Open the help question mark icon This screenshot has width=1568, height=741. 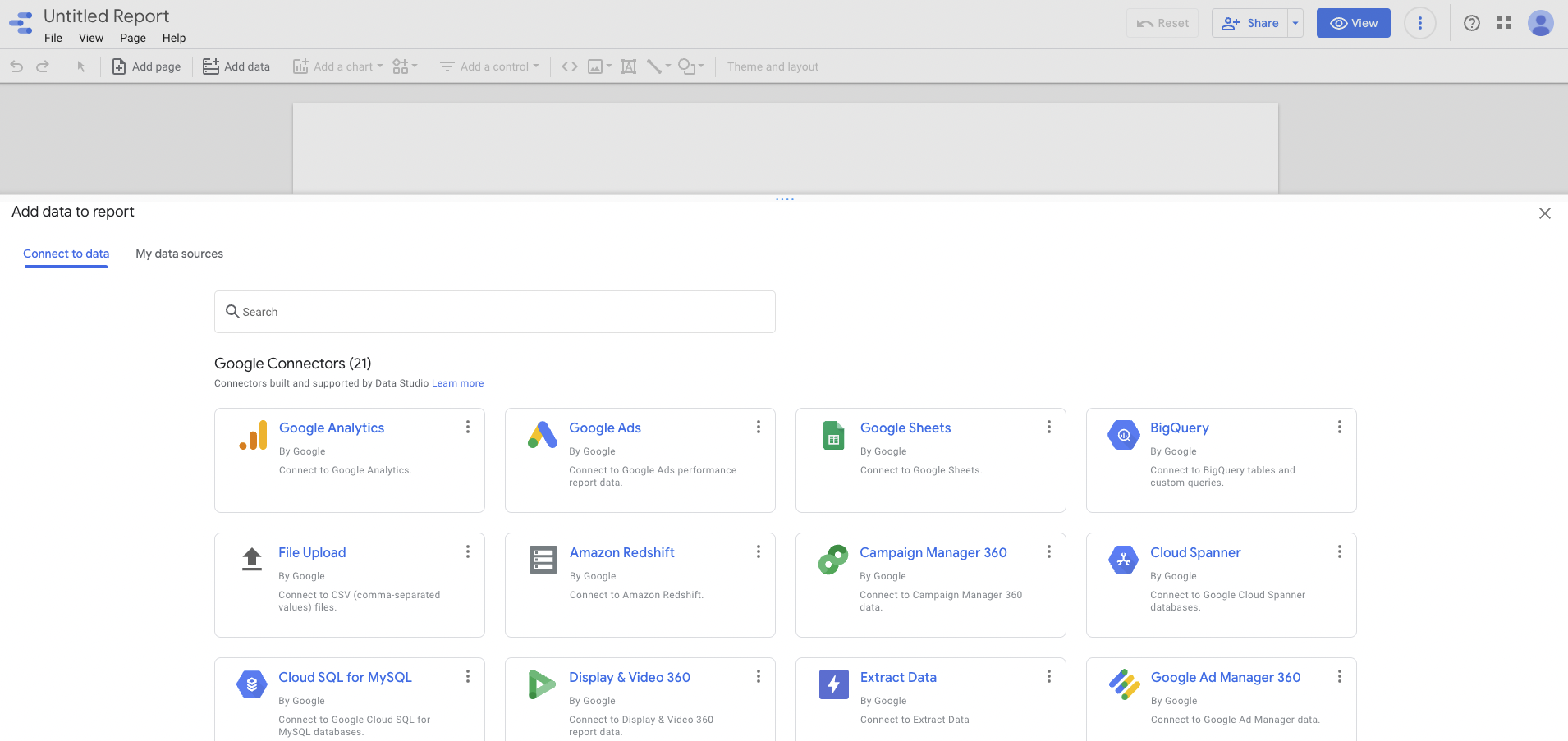(1472, 23)
